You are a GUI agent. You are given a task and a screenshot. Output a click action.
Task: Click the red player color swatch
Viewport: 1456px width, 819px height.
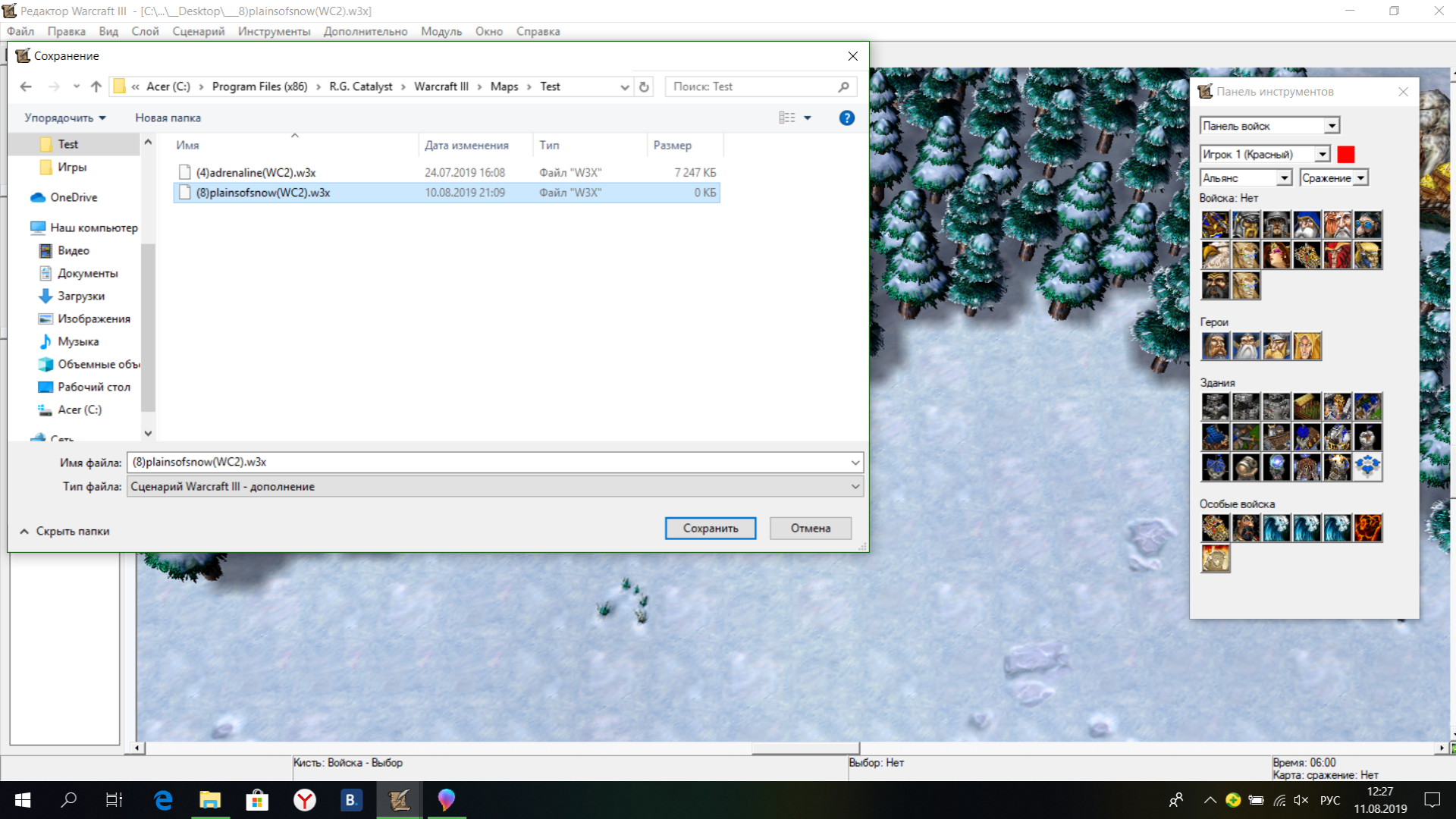pos(1345,154)
